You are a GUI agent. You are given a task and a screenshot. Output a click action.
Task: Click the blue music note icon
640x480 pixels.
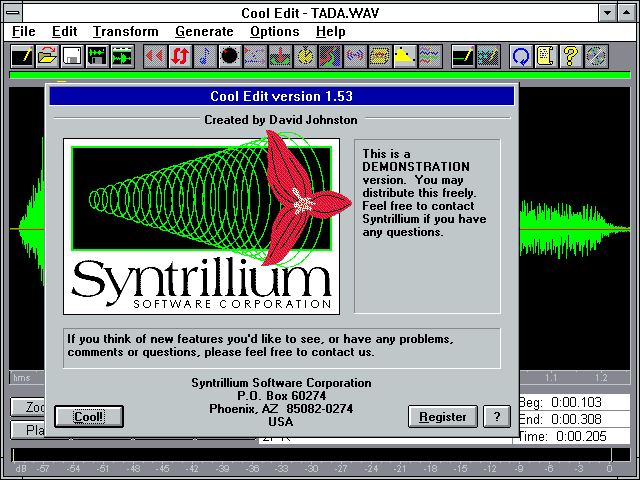205,56
